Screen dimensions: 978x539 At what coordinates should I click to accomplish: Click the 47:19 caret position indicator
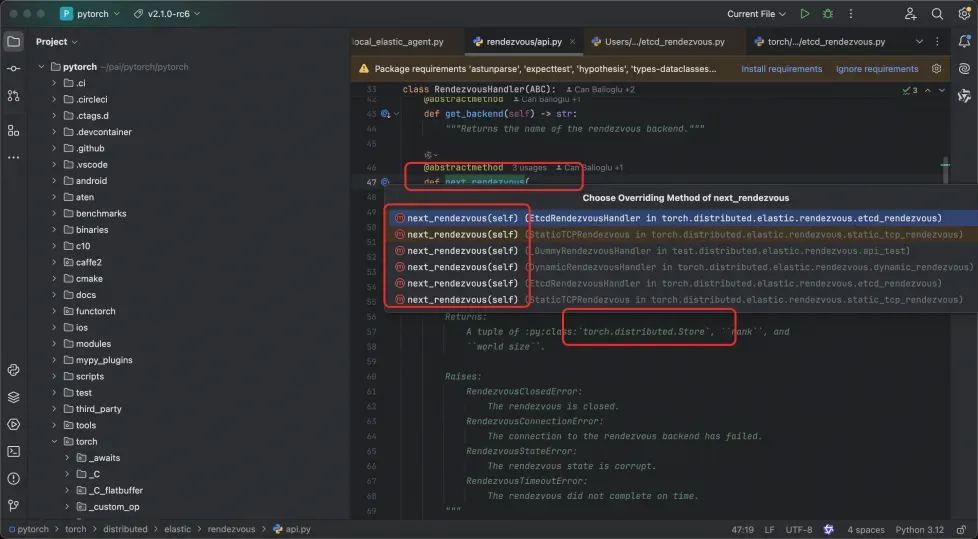[742, 530]
